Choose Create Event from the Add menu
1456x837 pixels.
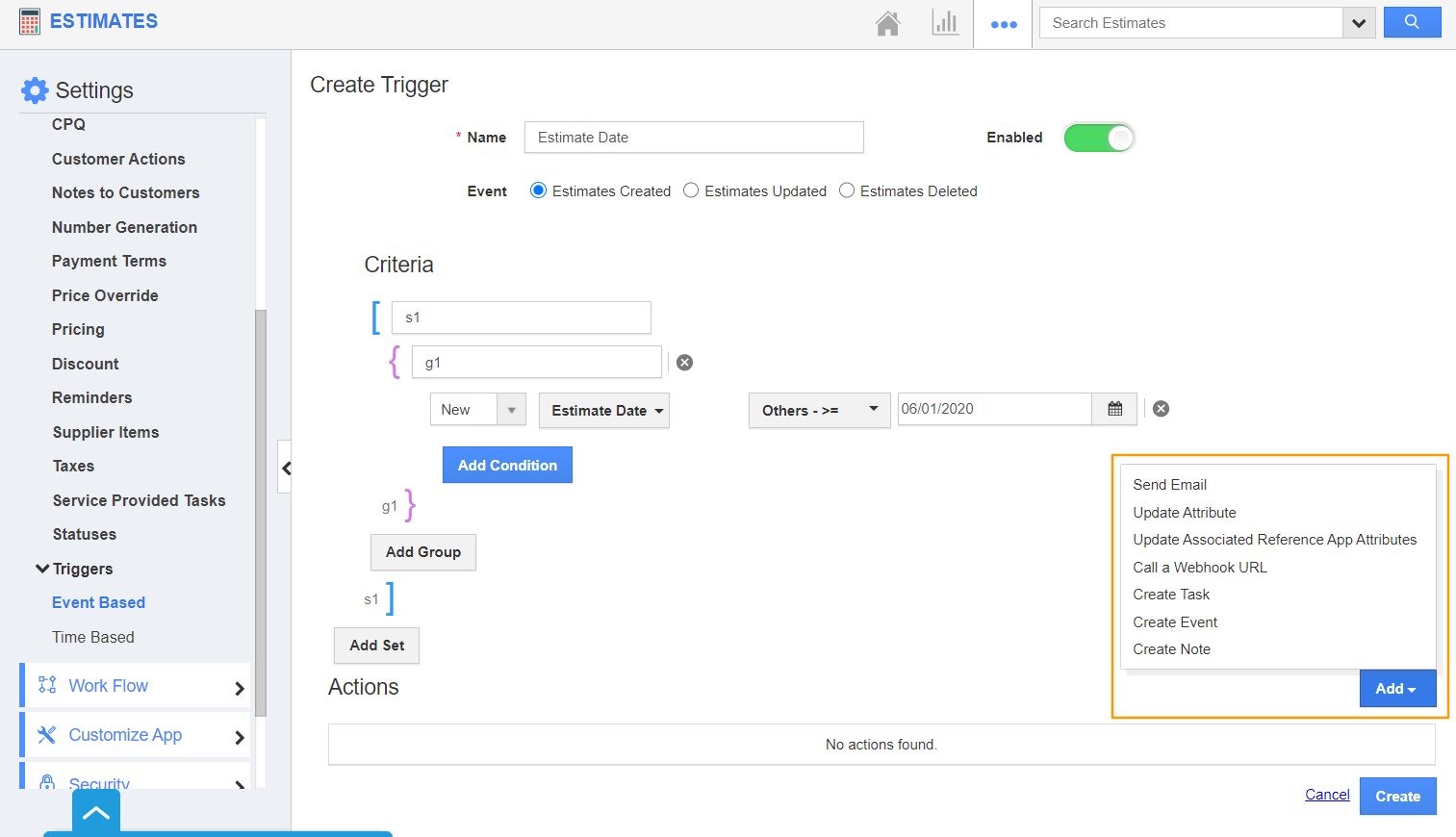(1175, 622)
